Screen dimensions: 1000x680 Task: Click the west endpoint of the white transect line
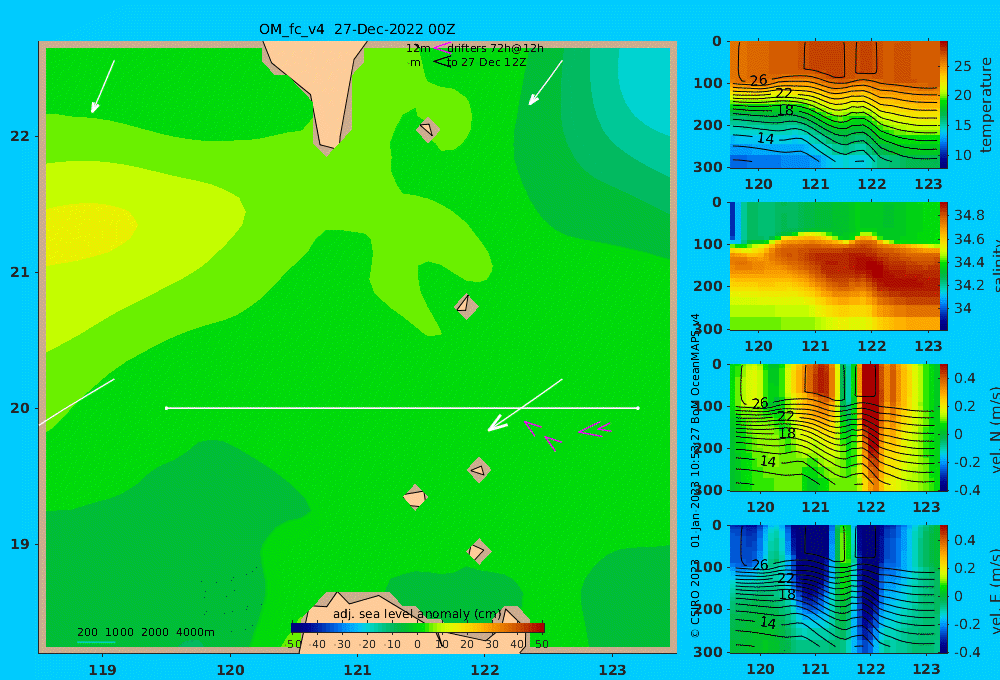tap(166, 408)
